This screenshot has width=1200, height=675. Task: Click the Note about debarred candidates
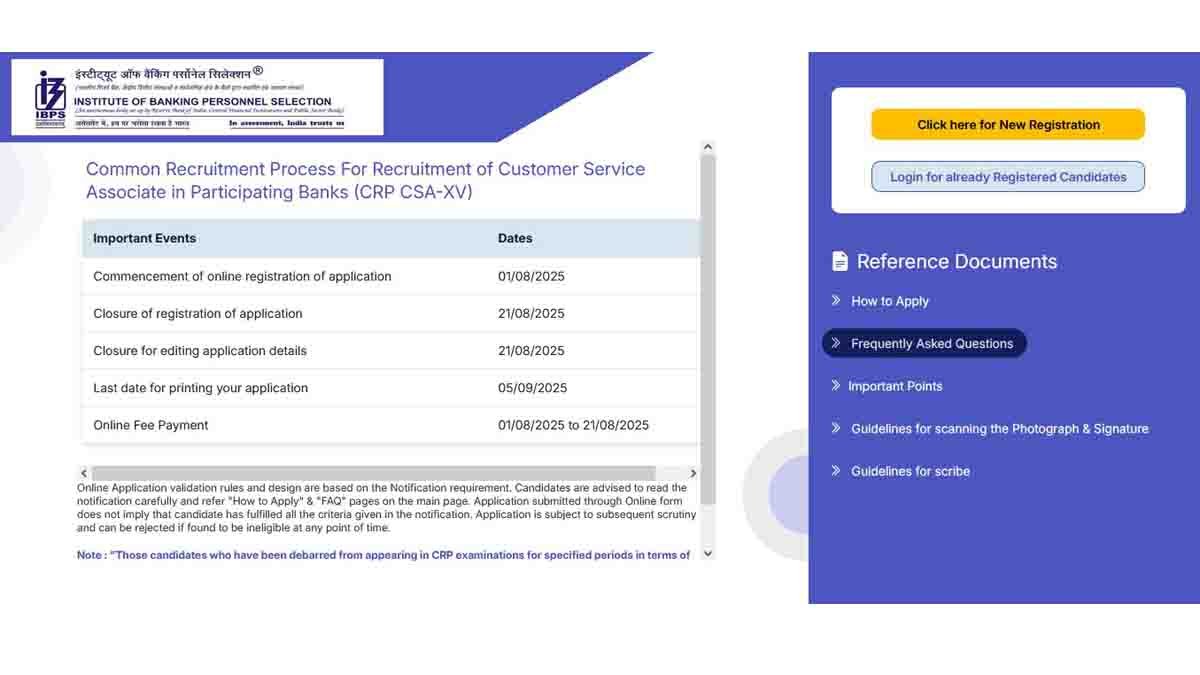click(x=384, y=555)
